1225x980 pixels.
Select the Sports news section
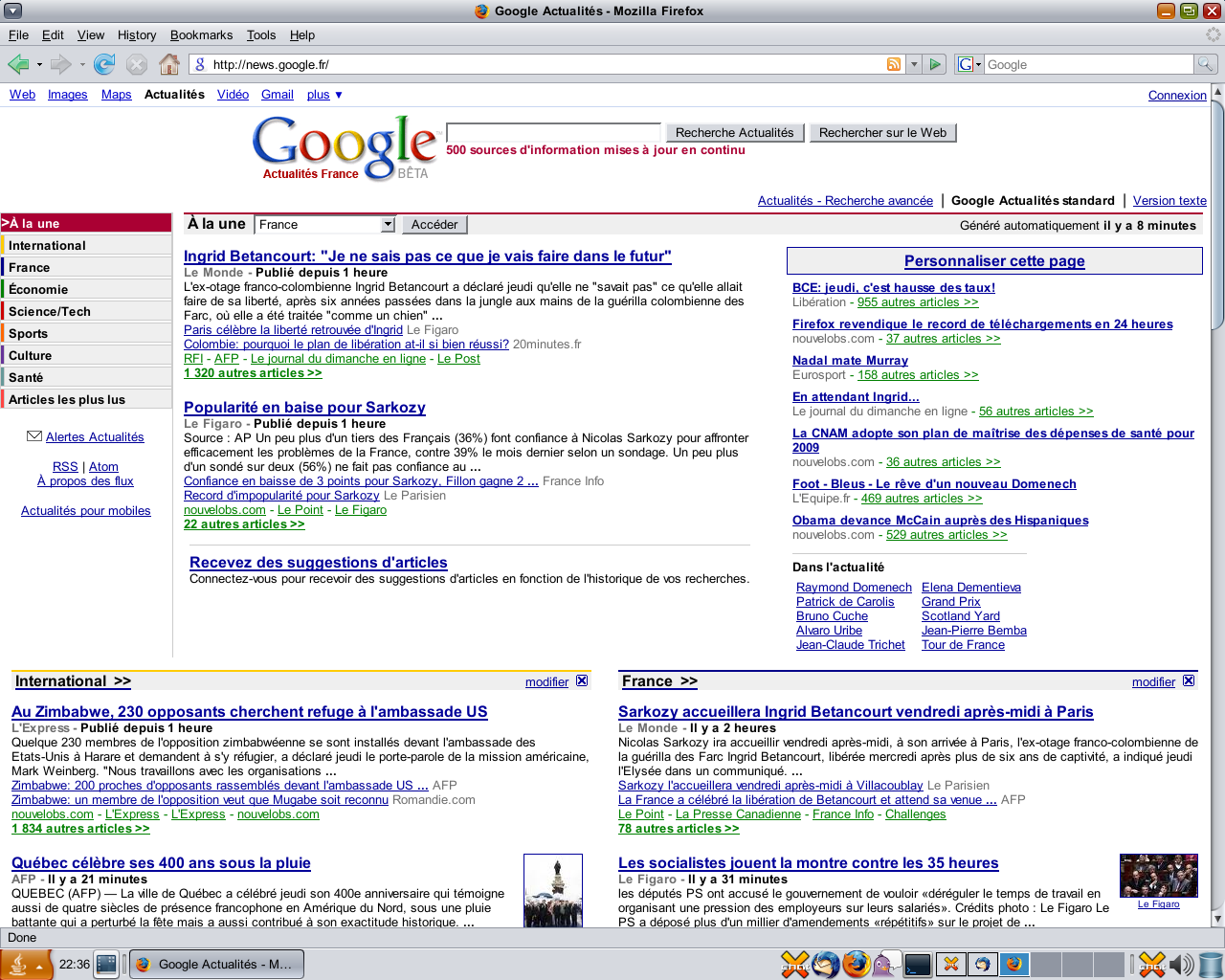87,333
